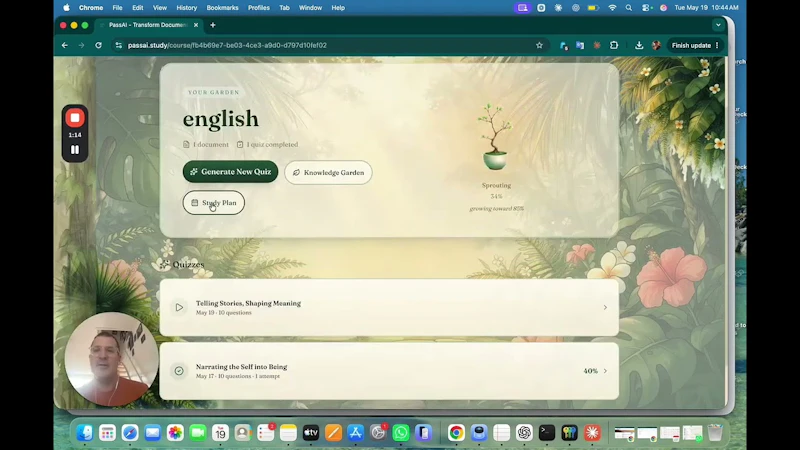Go forward in Chrome
This screenshot has width=800, height=450.
[x=82, y=45]
